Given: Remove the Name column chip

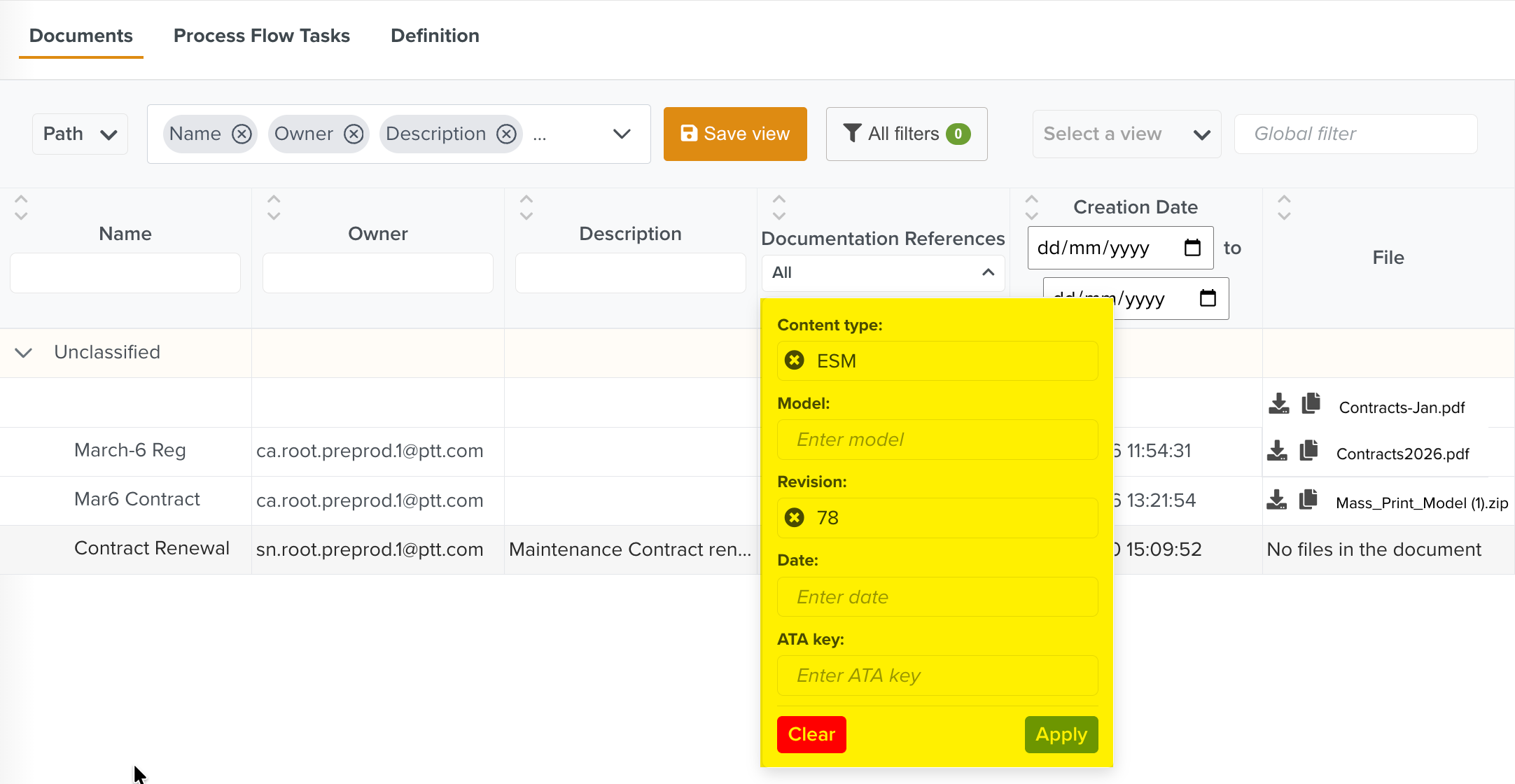Looking at the screenshot, I should point(242,134).
